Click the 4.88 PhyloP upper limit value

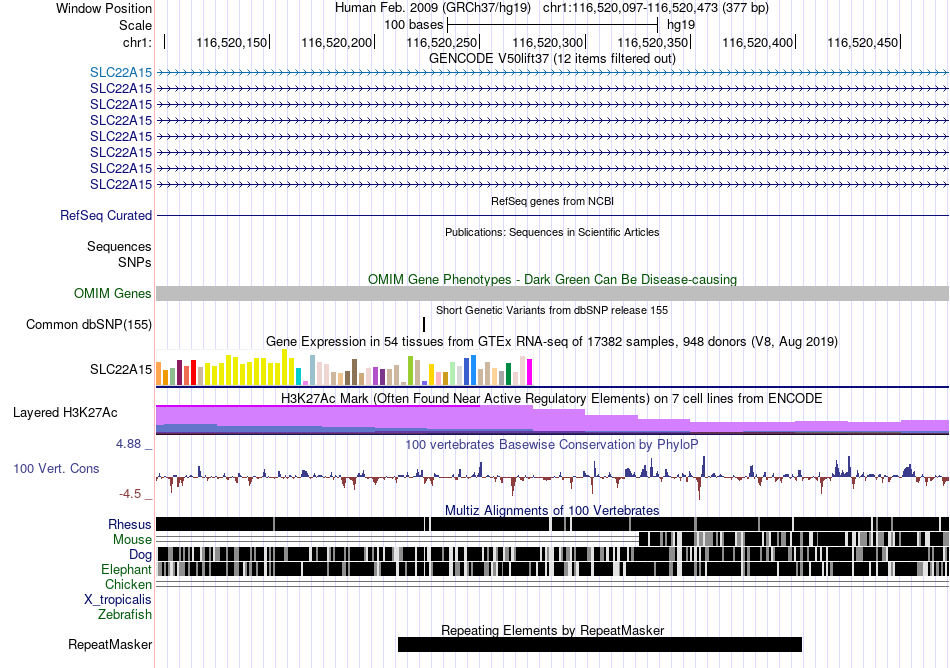coord(128,444)
